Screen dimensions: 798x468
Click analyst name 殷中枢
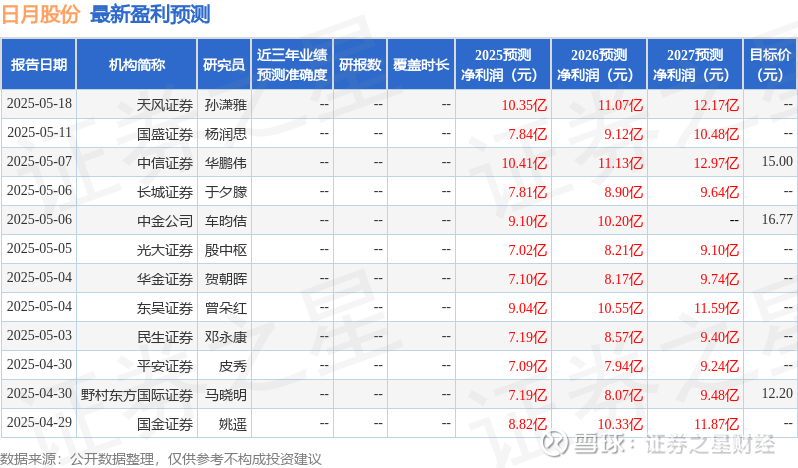[x=225, y=250]
